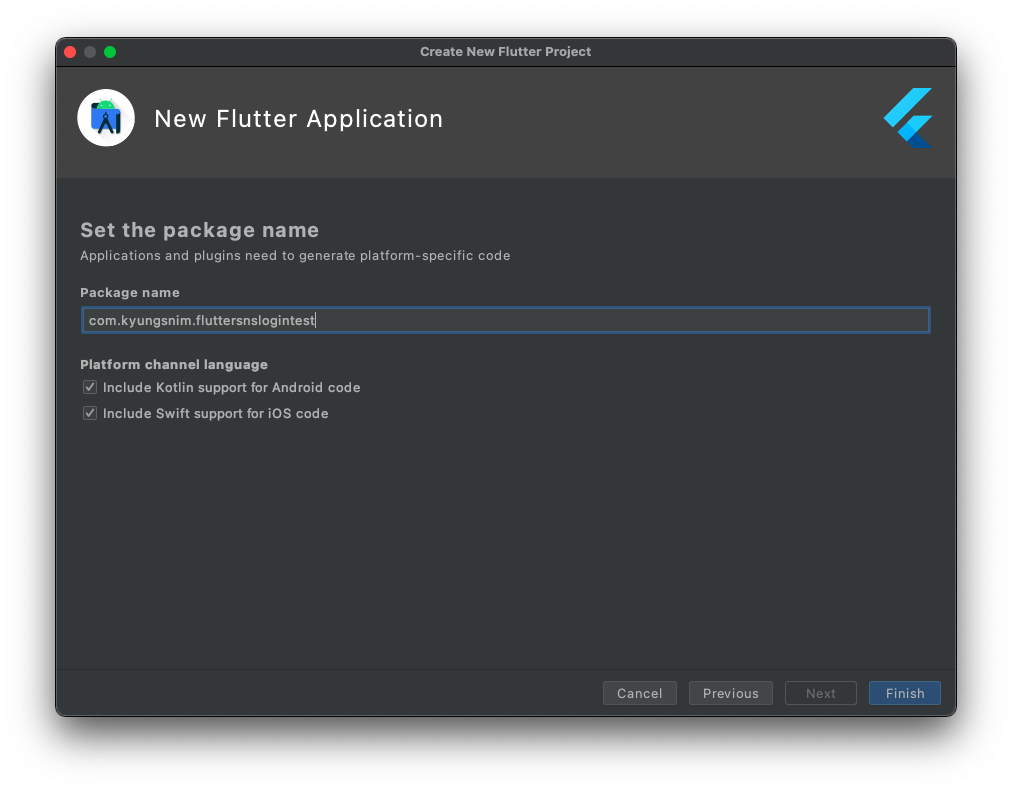Click the Flutter logo icon
Image resolution: width=1012 pixels, height=790 pixels.
[908, 118]
